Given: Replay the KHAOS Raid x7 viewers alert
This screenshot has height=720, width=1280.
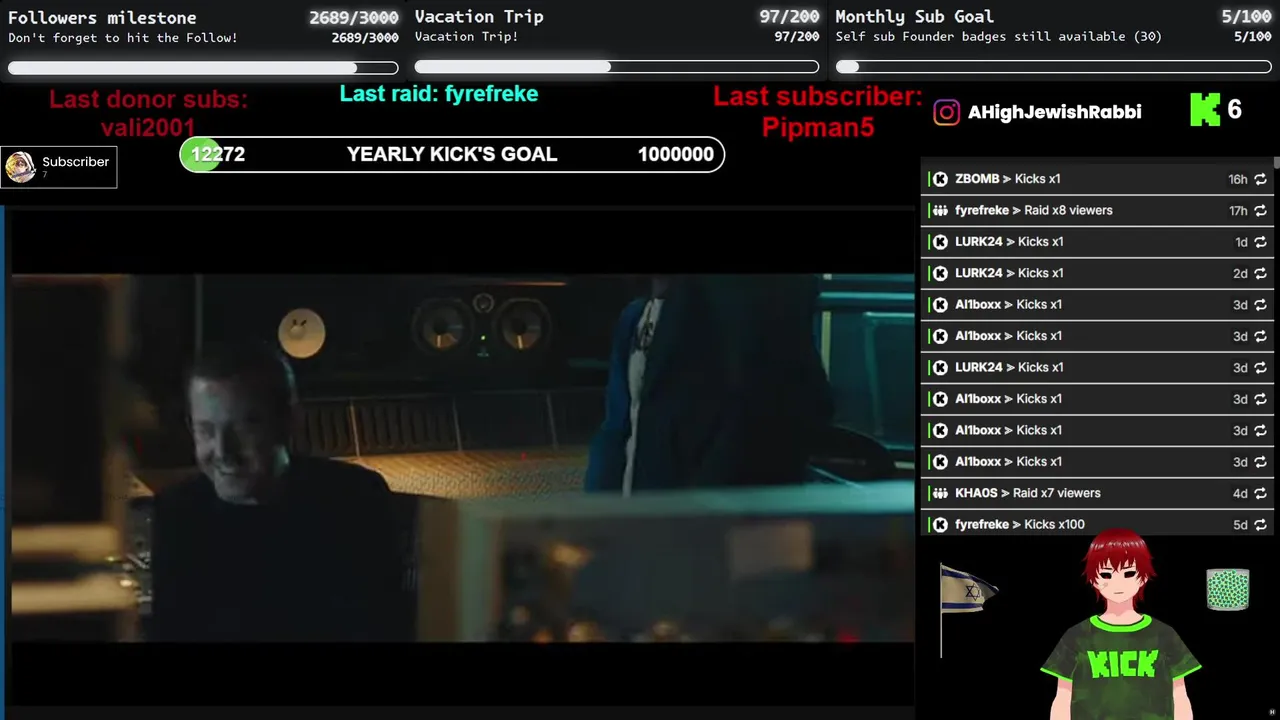Looking at the screenshot, I should pyautogui.click(x=1260, y=494).
